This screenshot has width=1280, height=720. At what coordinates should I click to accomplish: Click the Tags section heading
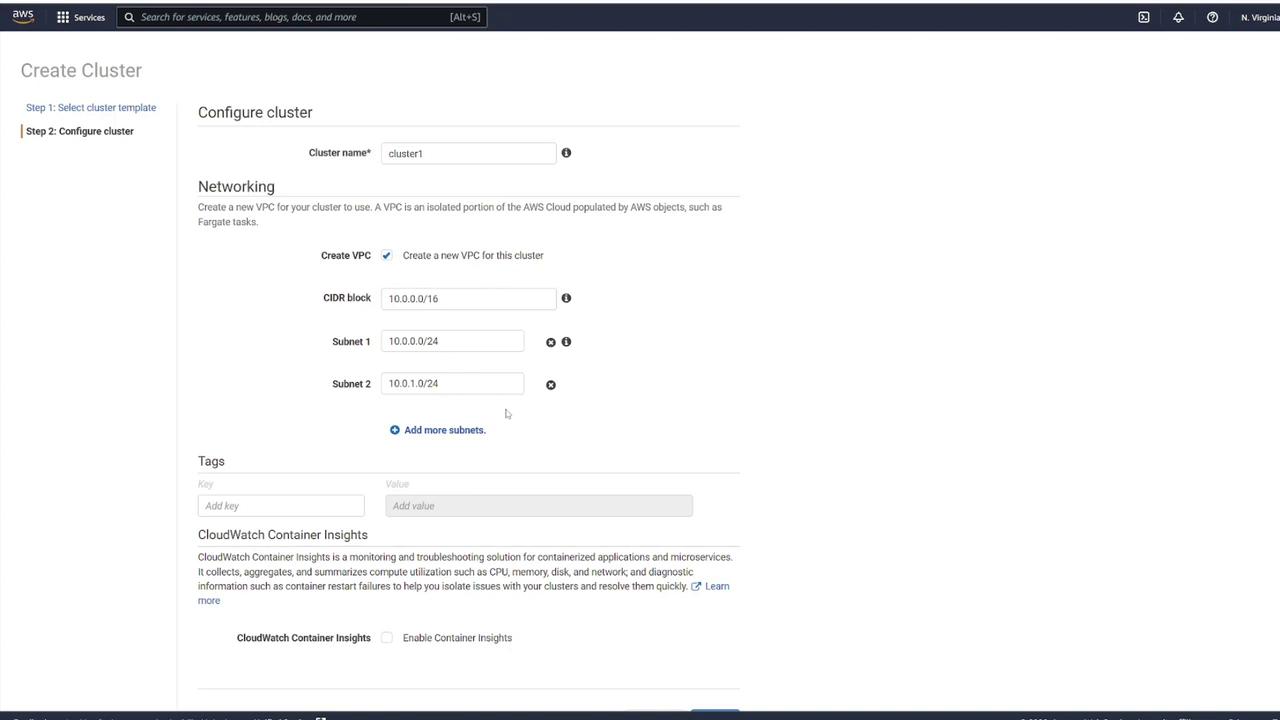(x=211, y=461)
